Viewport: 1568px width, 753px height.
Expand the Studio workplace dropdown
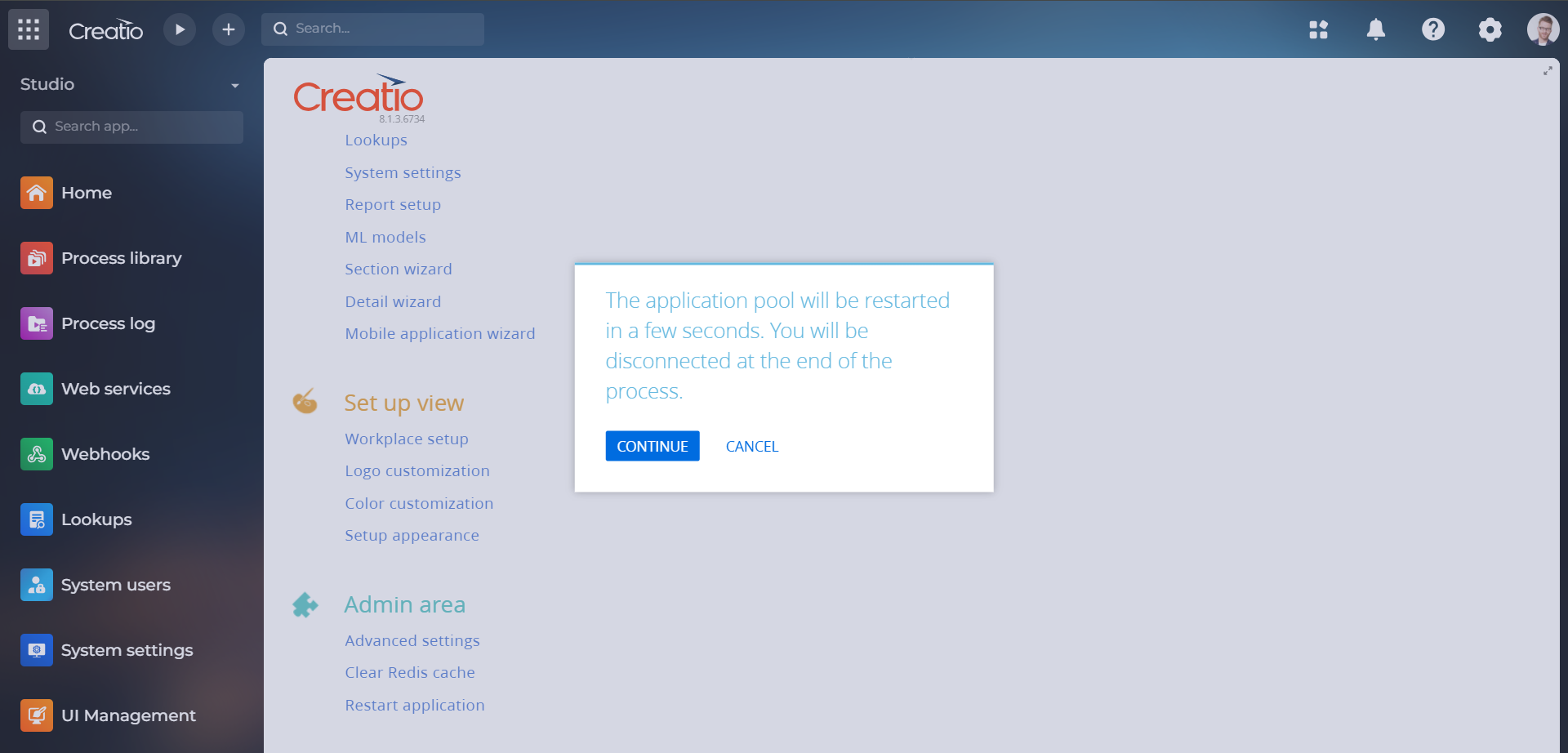tap(235, 85)
